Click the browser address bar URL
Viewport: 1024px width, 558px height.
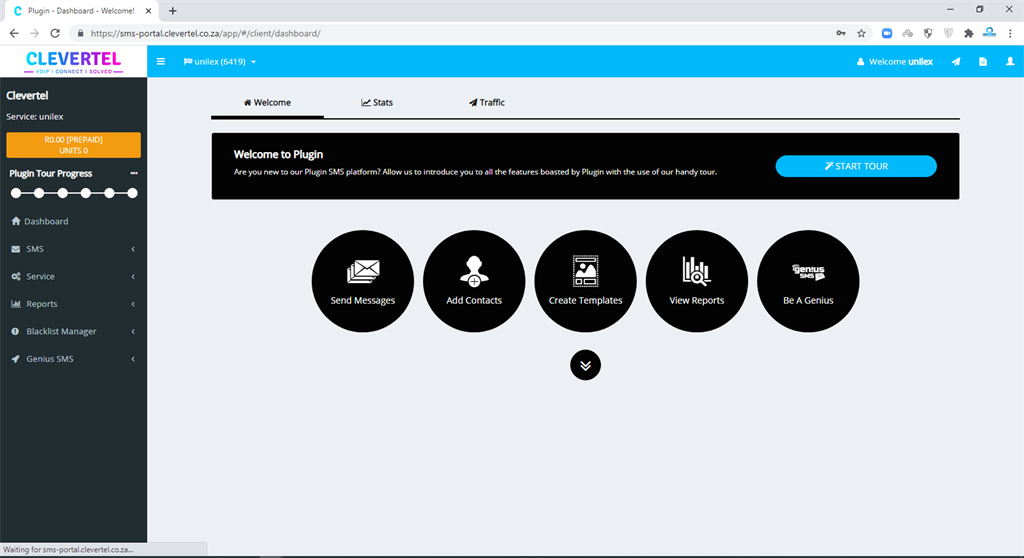(206, 33)
